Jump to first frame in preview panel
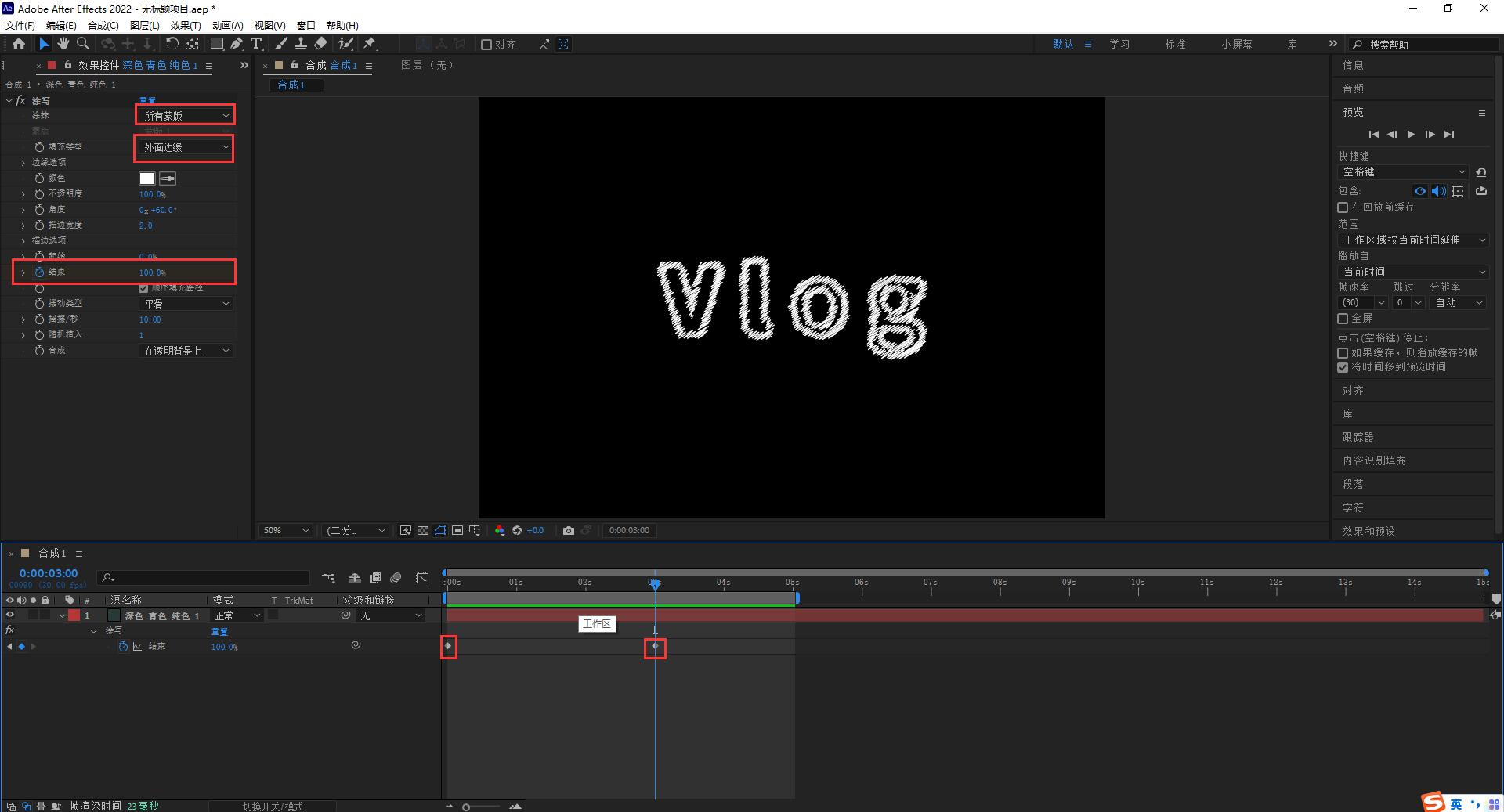The width and height of the screenshot is (1504, 812). (1373, 135)
